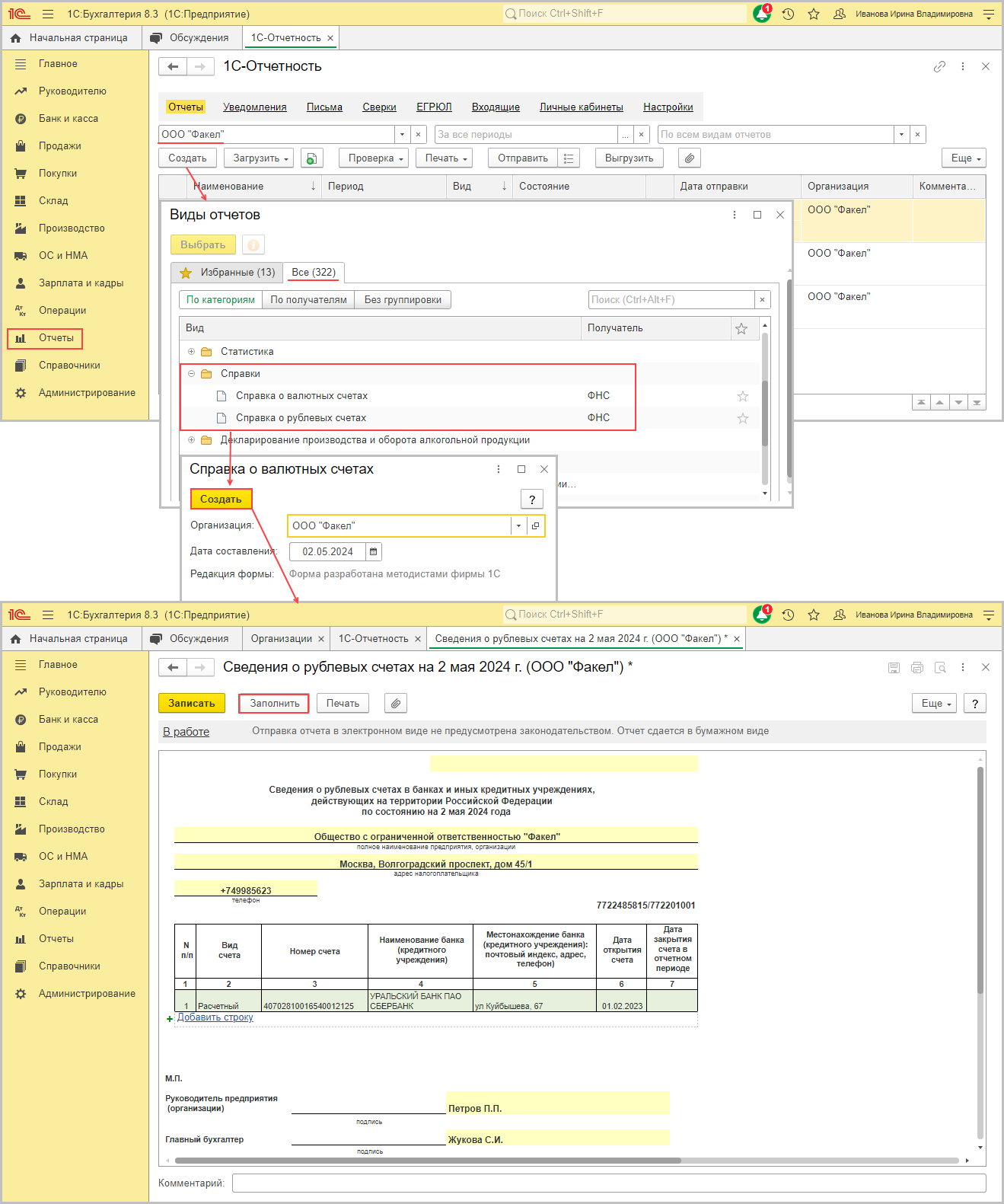Open Обсуждения tab in bottom window
The image size is (1004, 1204).
(x=192, y=639)
